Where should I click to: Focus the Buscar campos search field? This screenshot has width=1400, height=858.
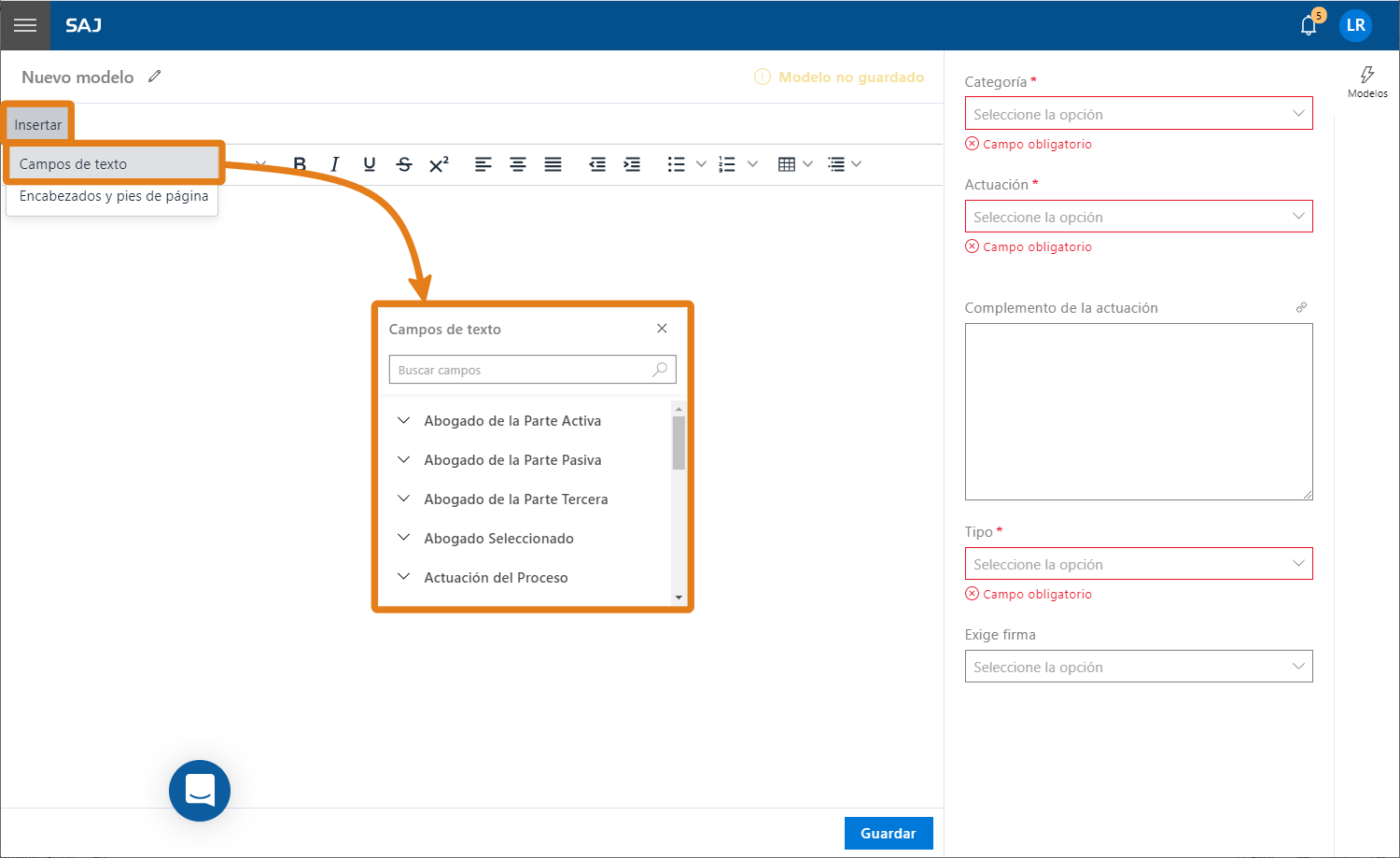tap(532, 370)
